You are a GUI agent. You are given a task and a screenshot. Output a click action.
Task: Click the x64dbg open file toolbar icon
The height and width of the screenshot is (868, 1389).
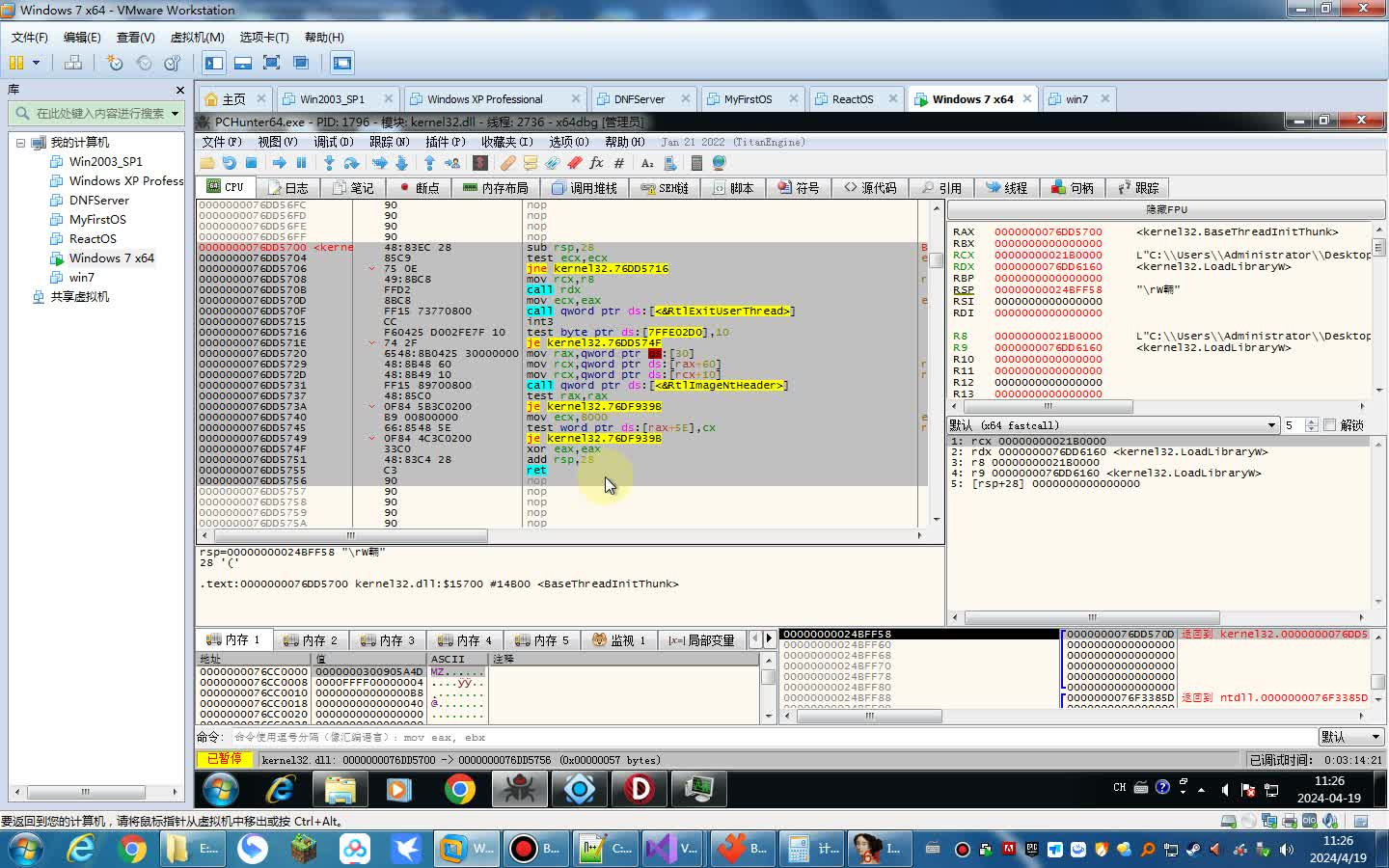[206, 163]
